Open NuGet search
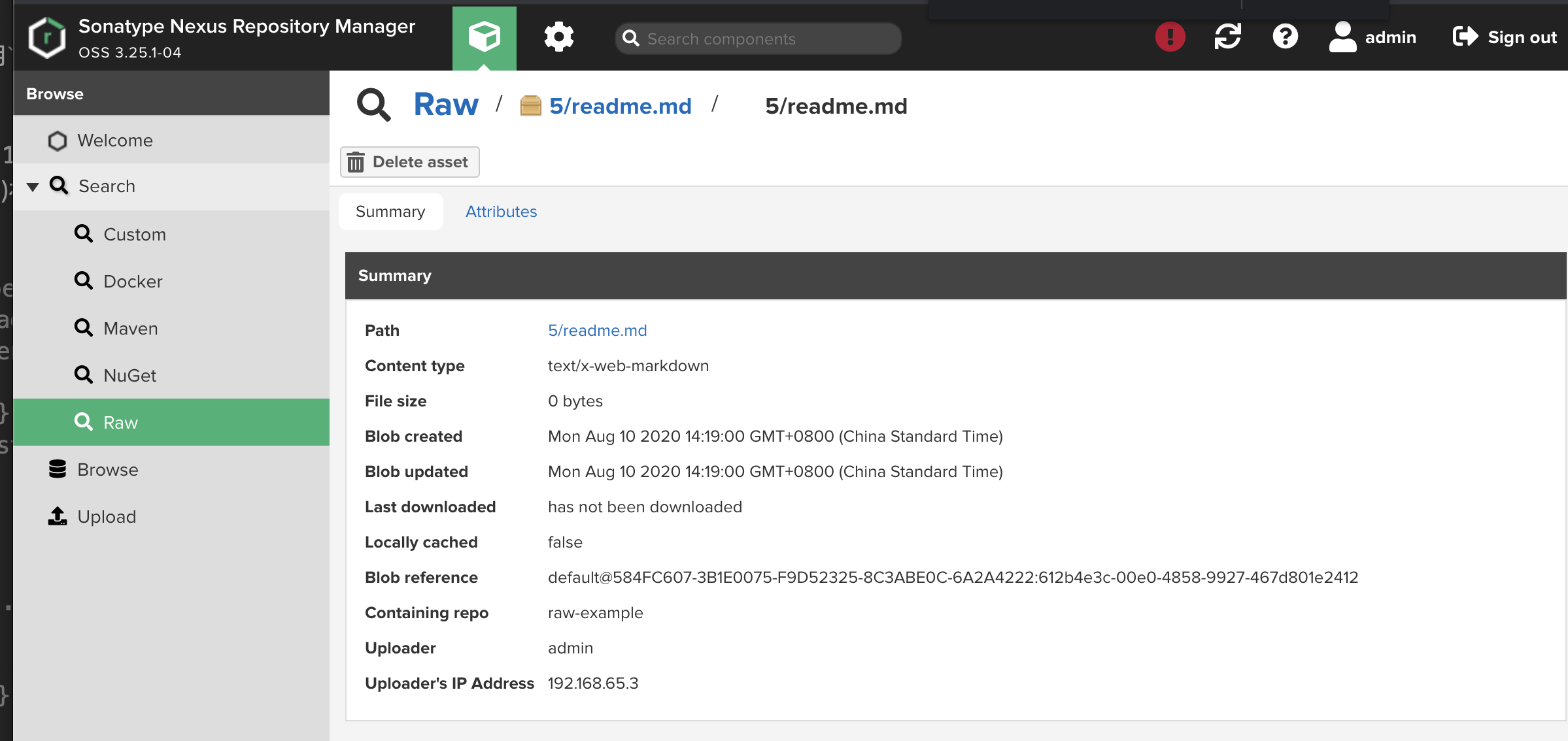This screenshot has height=741, width=1568. pyautogui.click(x=171, y=375)
